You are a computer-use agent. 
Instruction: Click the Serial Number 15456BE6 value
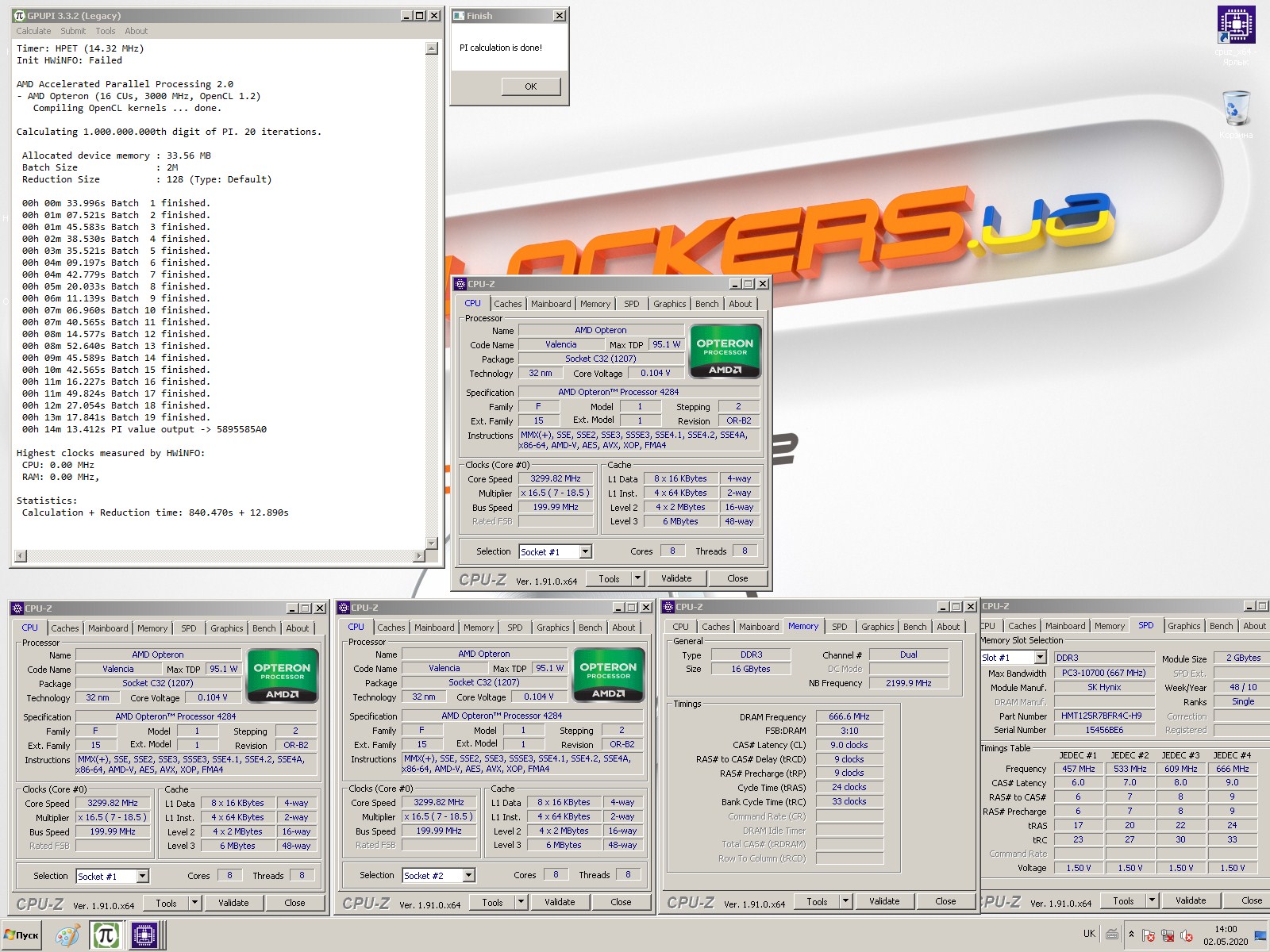(x=1104, y=730)
